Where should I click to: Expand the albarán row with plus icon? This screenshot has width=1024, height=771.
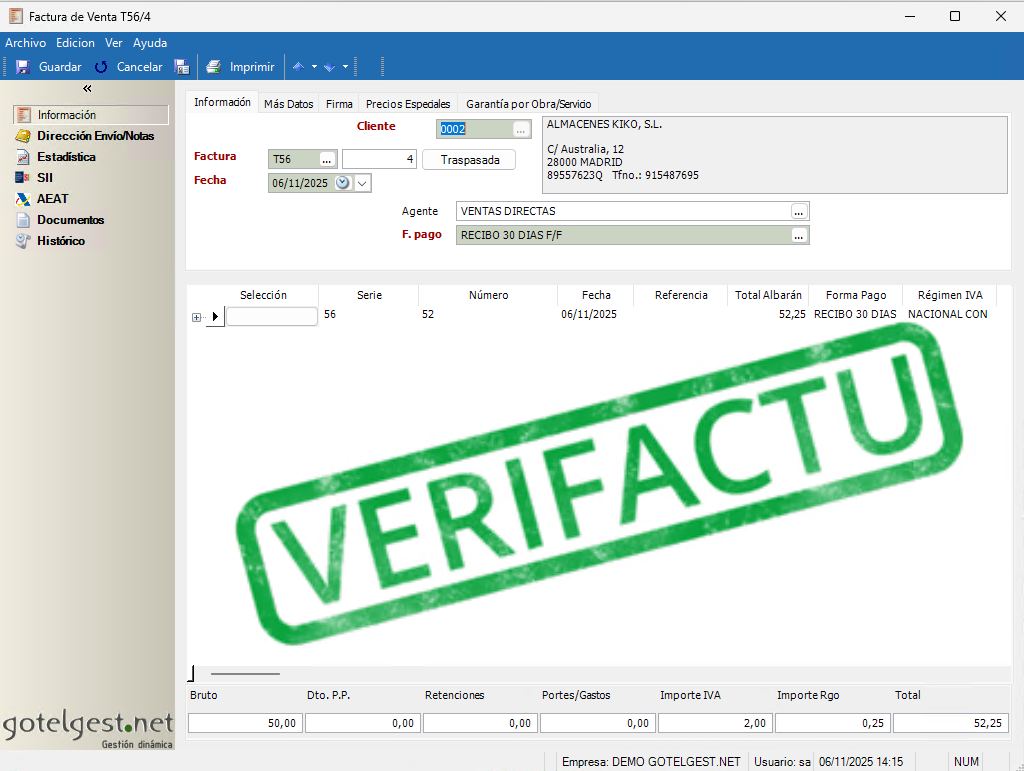click(x=196, y=317)
